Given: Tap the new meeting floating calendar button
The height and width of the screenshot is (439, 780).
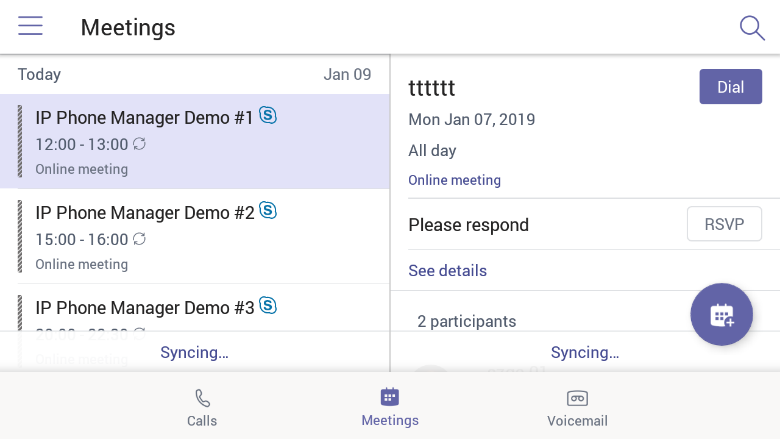Looking at the screenshot, I should pos(721,314).
